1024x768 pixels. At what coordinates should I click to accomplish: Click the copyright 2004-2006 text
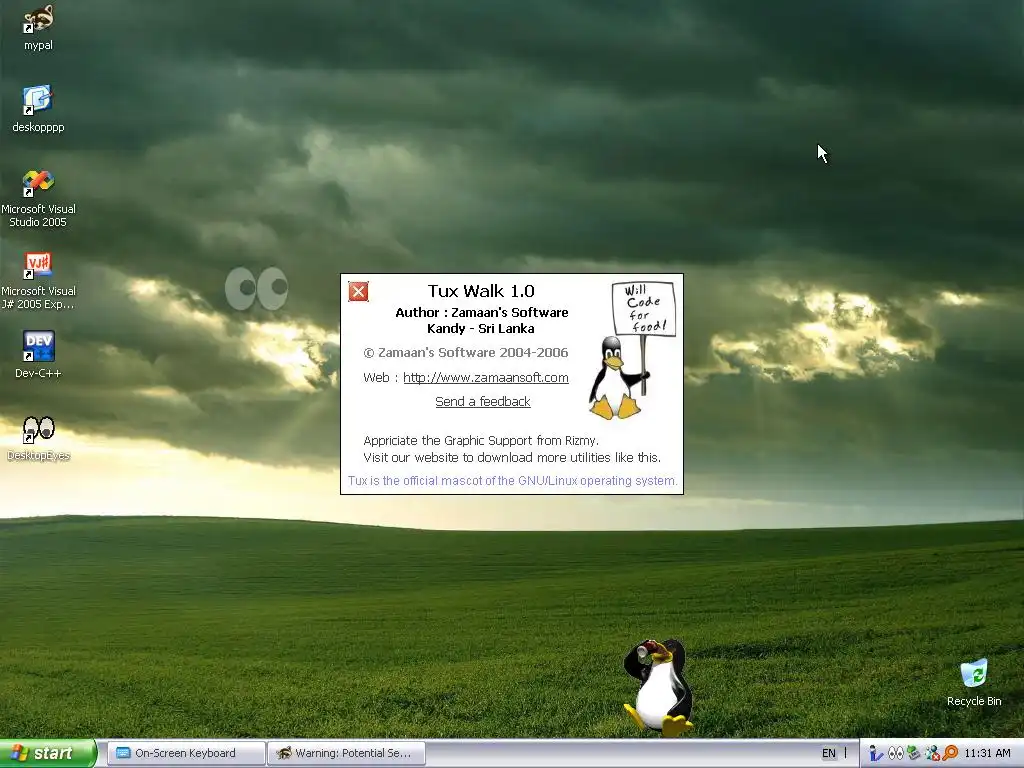coord(466,353)
